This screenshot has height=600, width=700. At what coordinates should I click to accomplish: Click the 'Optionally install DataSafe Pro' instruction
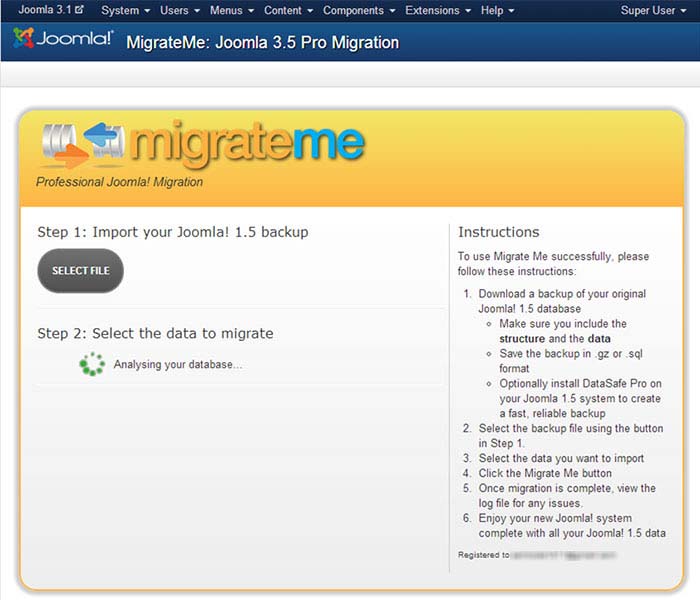(580, 398)
